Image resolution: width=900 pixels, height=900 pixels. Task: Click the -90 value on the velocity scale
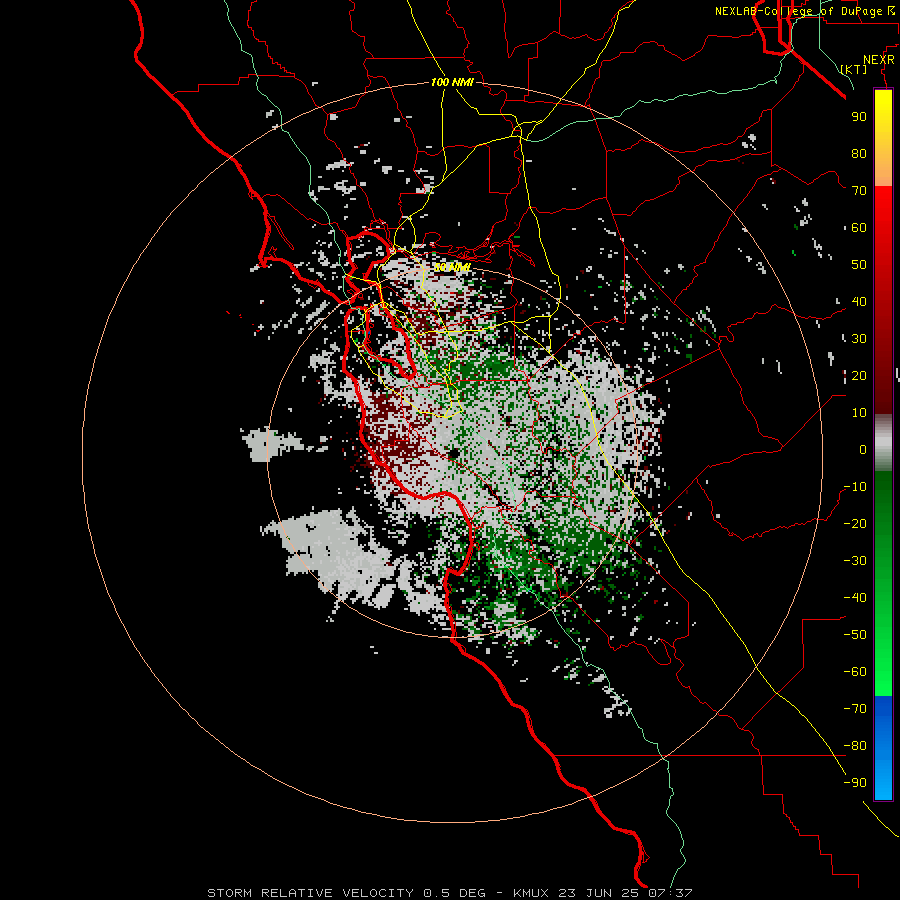pos(855,783)
